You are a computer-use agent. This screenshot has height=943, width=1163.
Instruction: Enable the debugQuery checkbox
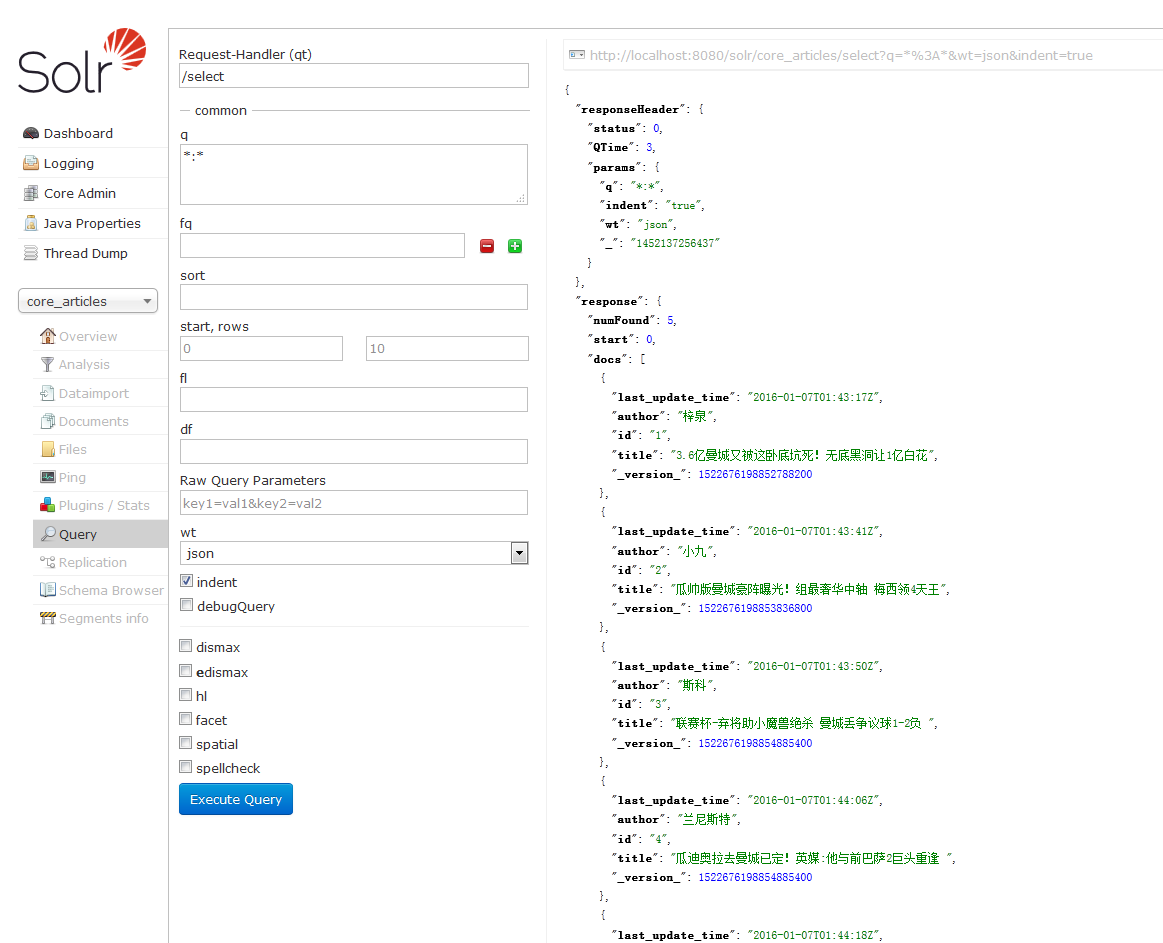click(x=187, y=605)
